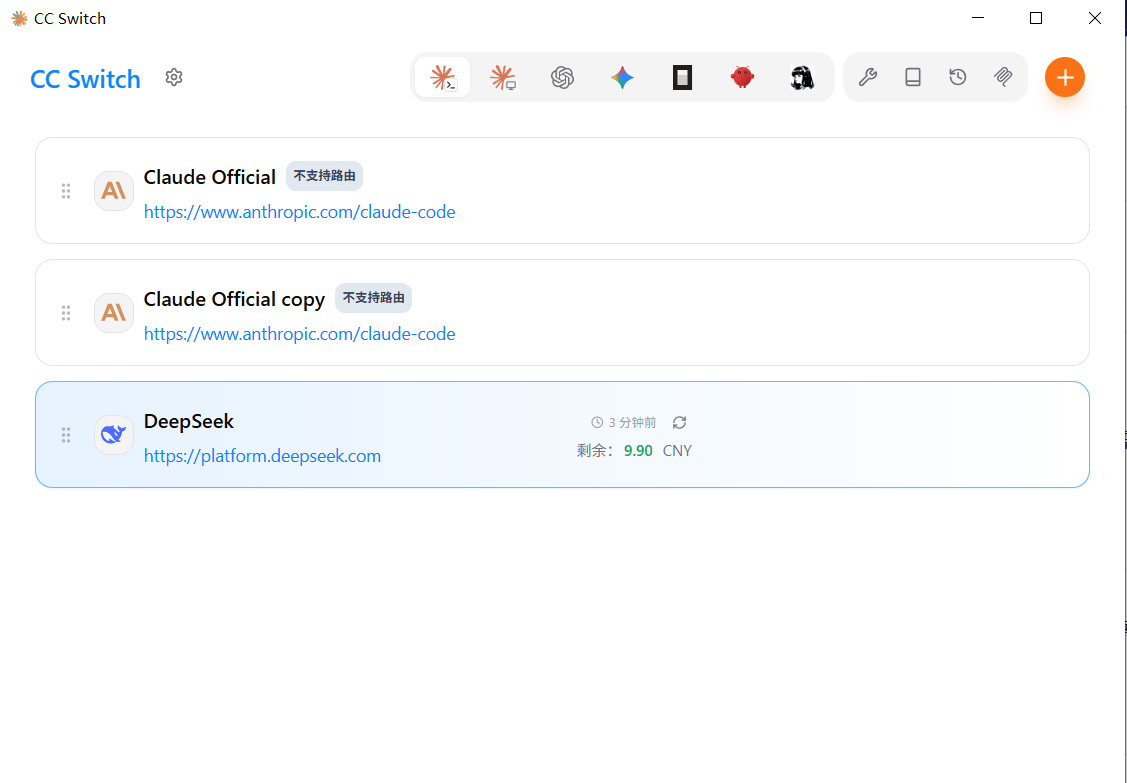
Task: Select the DeepSeek provider name
Action: click(189, 421)
